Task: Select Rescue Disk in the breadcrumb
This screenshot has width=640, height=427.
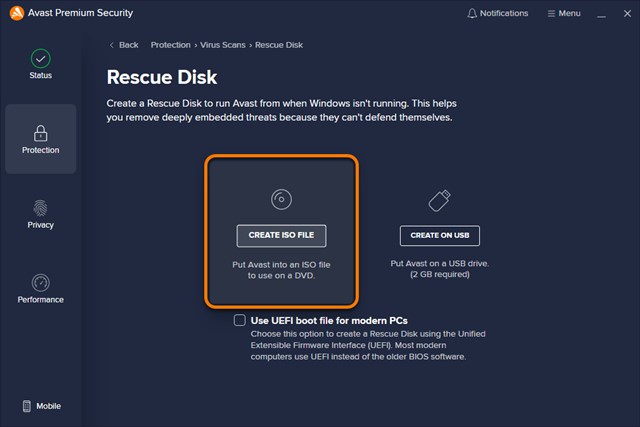Action: tap(279, 45)
